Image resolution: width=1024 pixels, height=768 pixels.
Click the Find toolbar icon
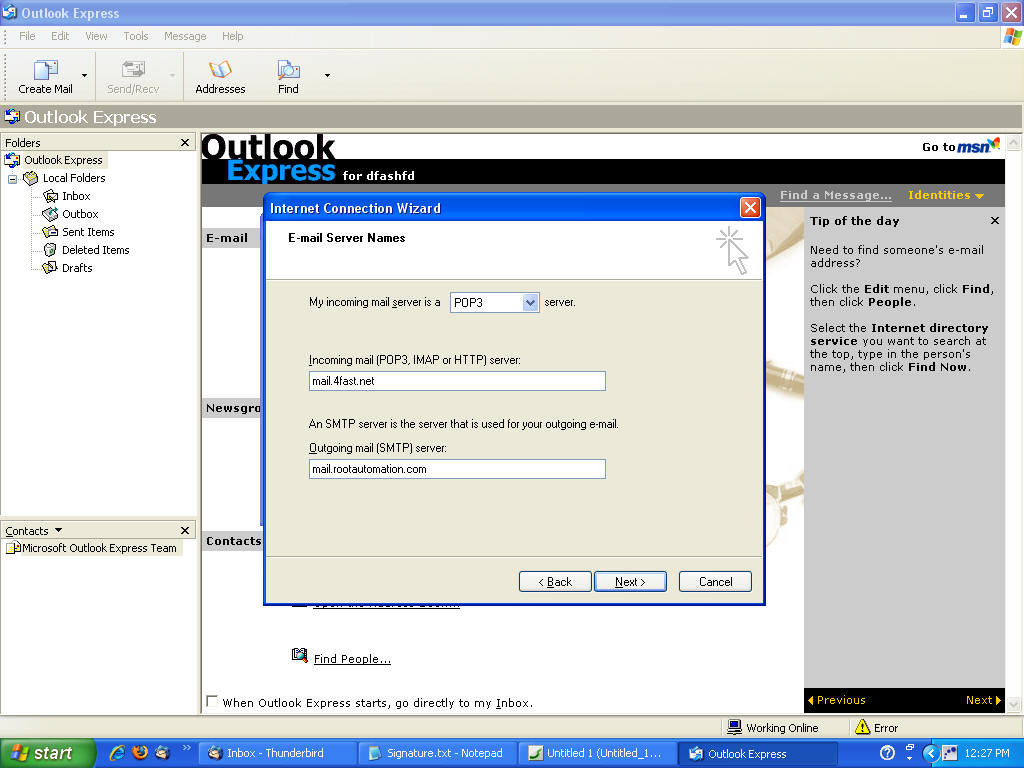[288, 69]
